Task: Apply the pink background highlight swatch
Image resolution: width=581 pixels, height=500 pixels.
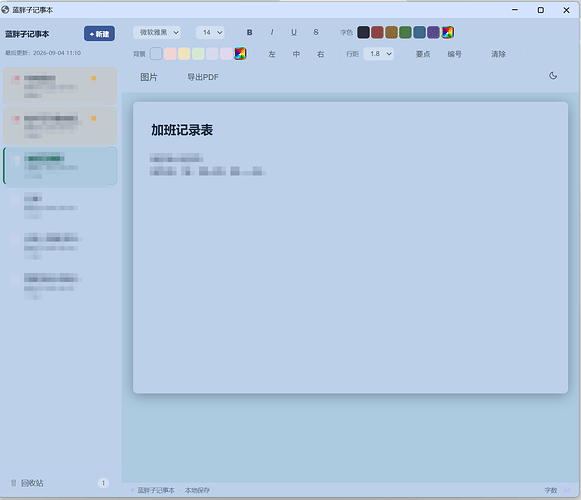Action: 170,54
